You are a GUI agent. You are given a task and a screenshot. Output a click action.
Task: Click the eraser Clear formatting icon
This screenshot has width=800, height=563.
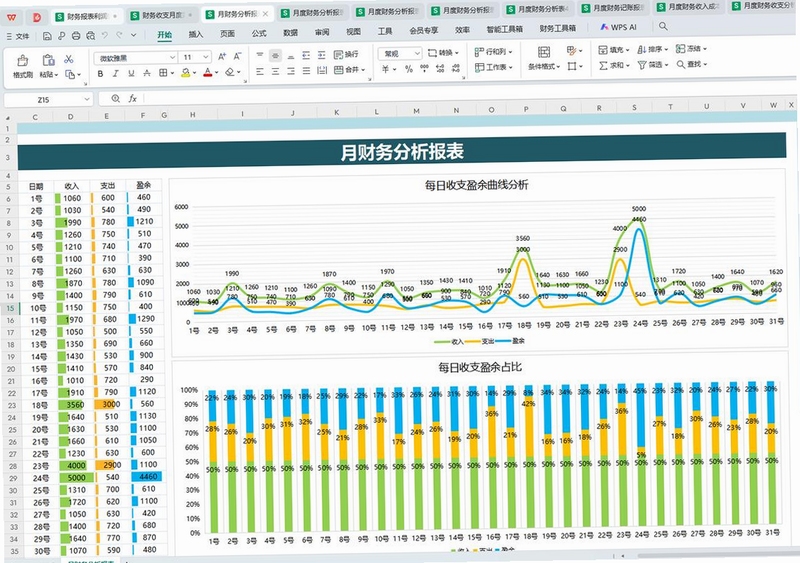click(230, 72)
